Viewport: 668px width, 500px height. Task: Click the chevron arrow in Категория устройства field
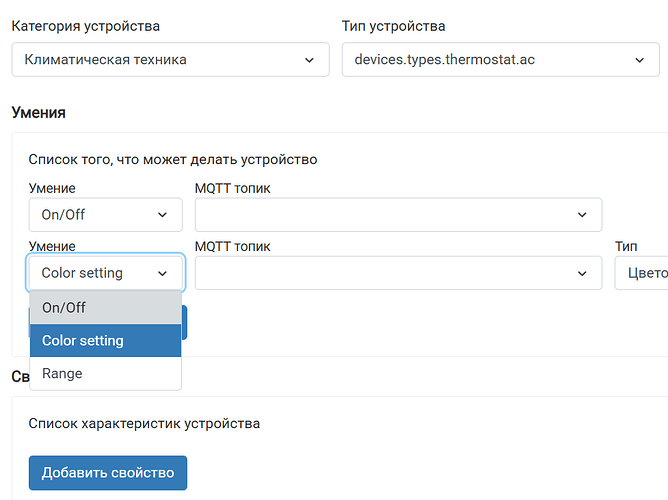pos(309,60)
